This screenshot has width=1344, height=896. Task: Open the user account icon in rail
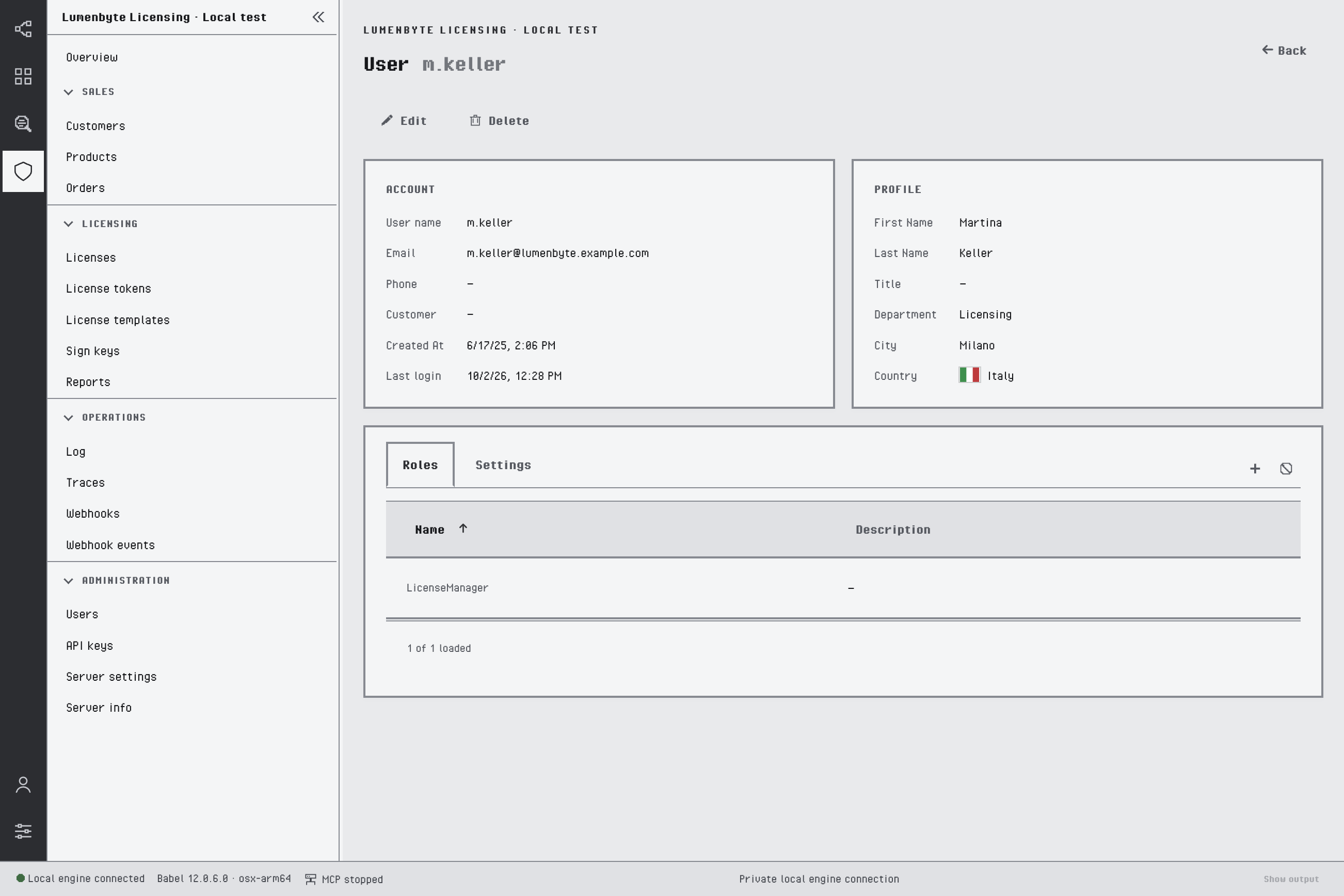[x=23, y=785]
